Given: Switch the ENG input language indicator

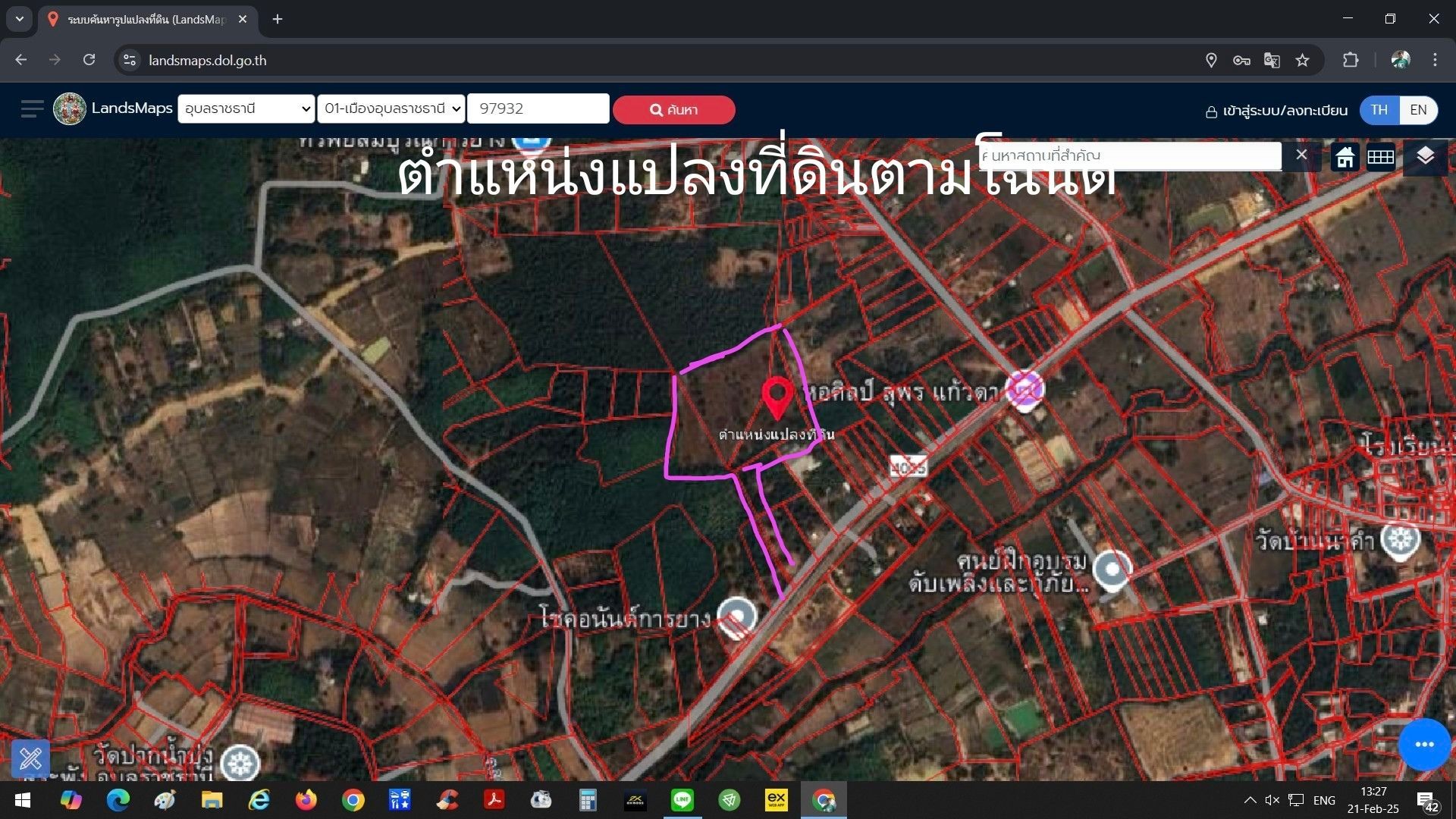Looking at the screenshot, I should (1324, 800).
